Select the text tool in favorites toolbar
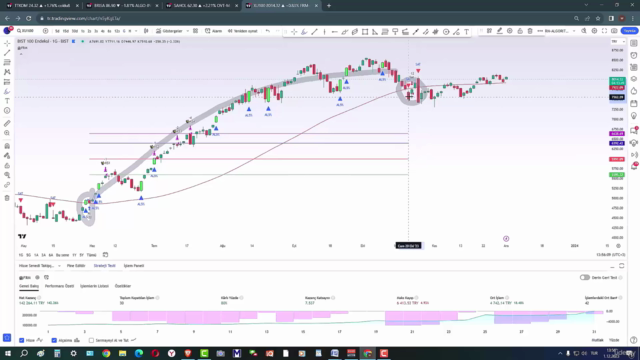Image resolution: width=640 pixels, height=360 pixels. point(466,32)
